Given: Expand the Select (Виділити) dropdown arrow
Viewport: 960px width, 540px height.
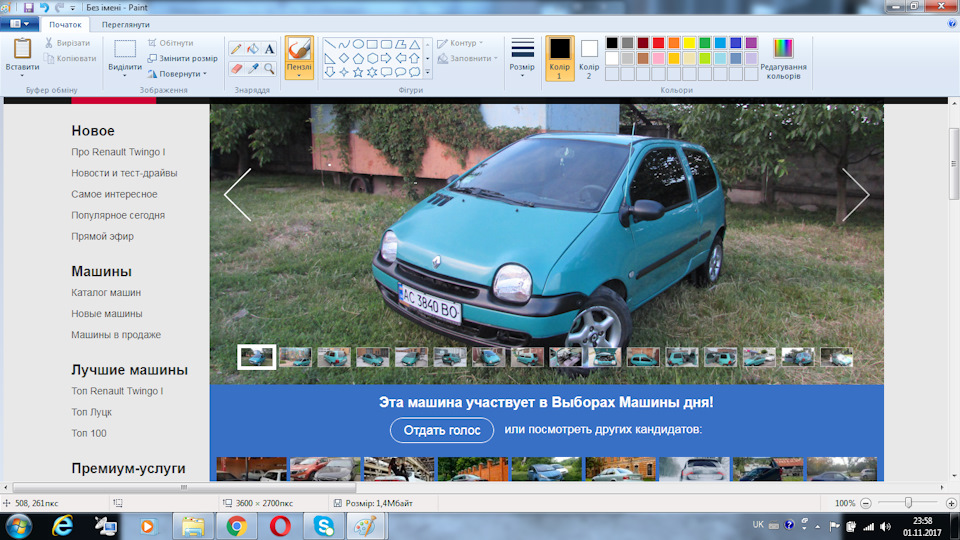Looking at the screenshot, I should tap(125, 75).
